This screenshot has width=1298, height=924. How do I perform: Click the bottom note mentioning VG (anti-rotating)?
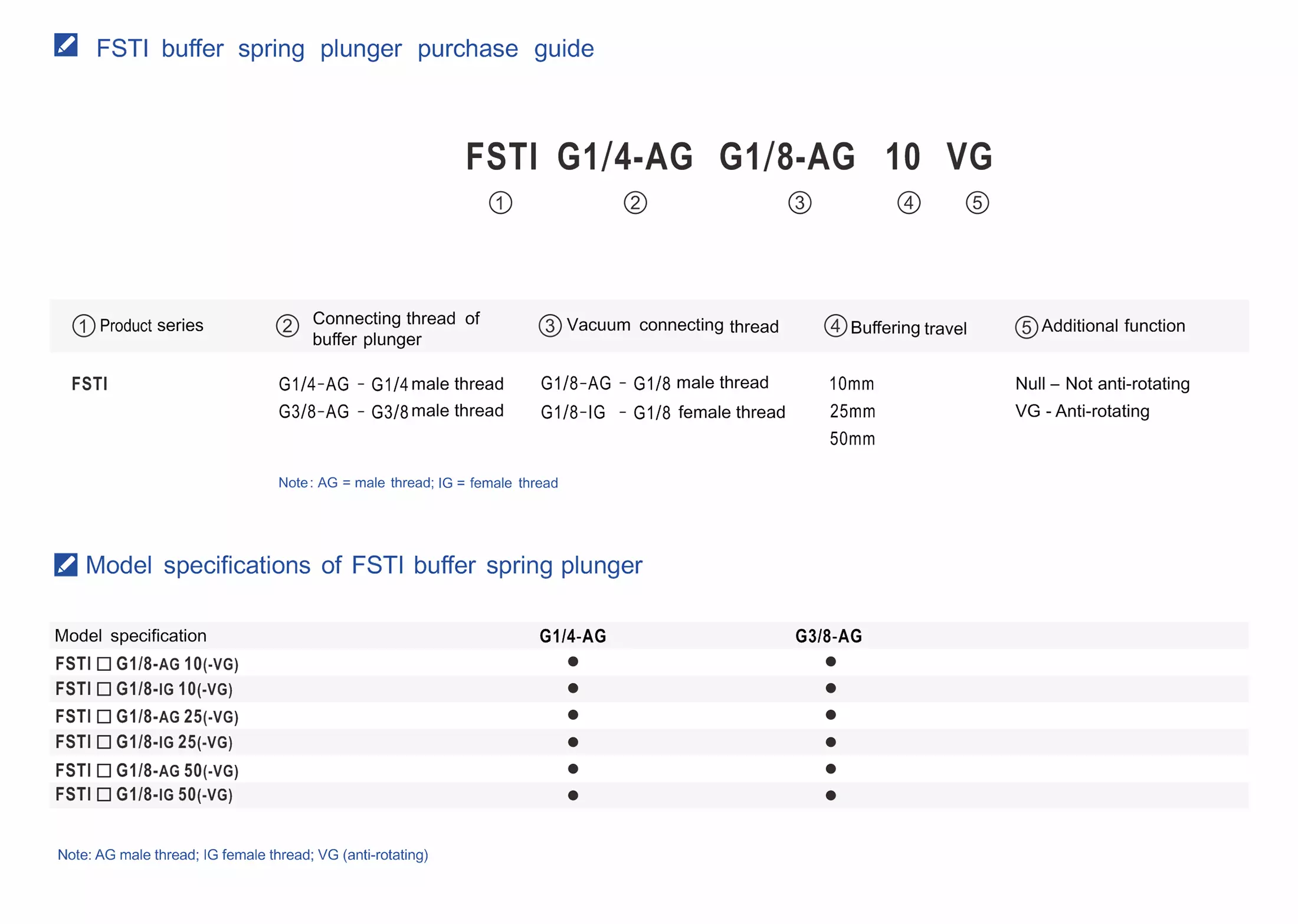coord(242,855)
